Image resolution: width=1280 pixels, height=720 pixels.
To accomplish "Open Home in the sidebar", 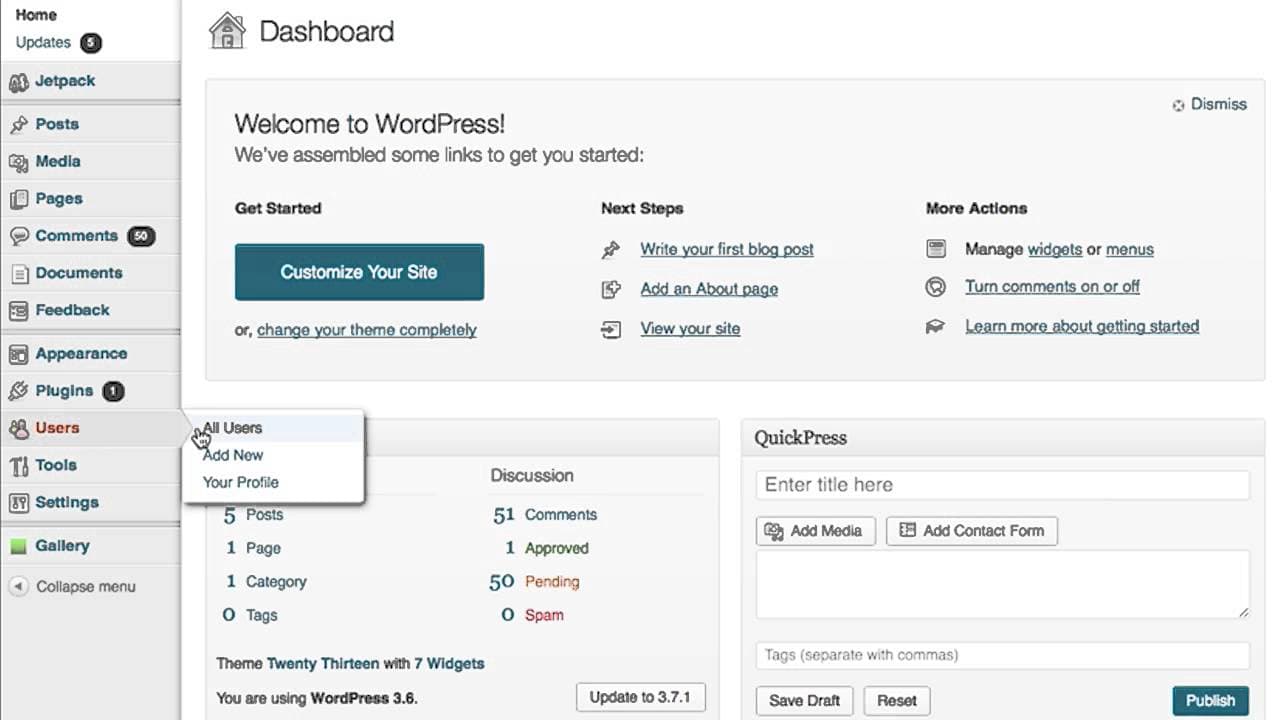I will (x=36, y=15).
